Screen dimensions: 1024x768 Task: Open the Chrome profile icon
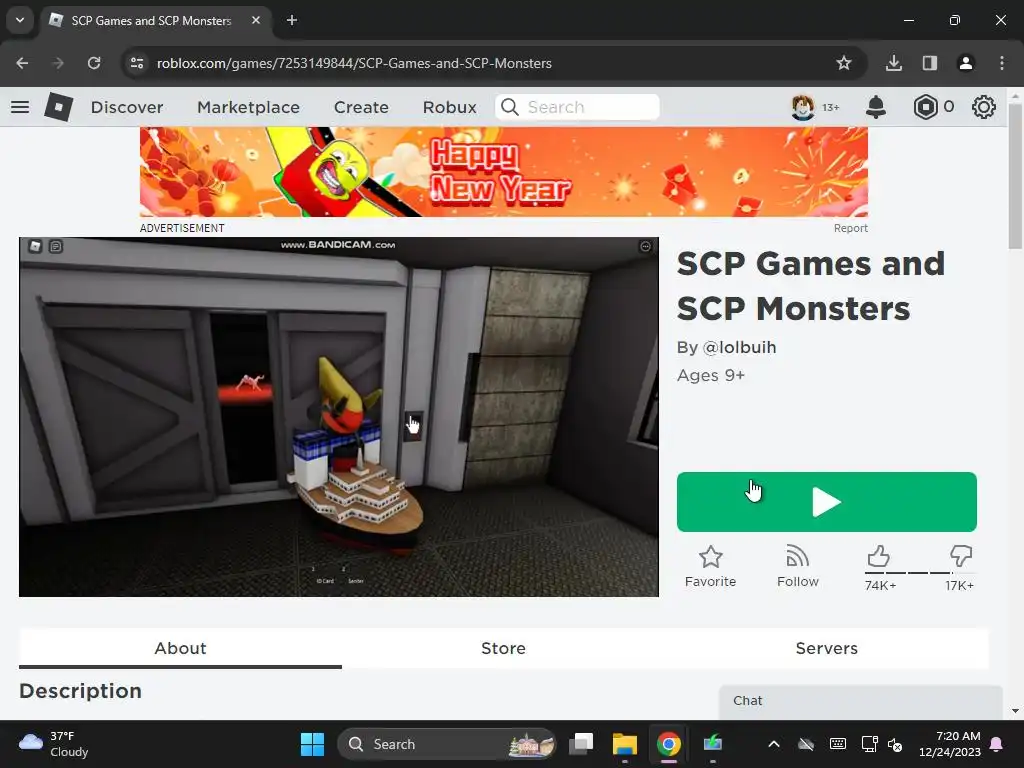(965, 63)
